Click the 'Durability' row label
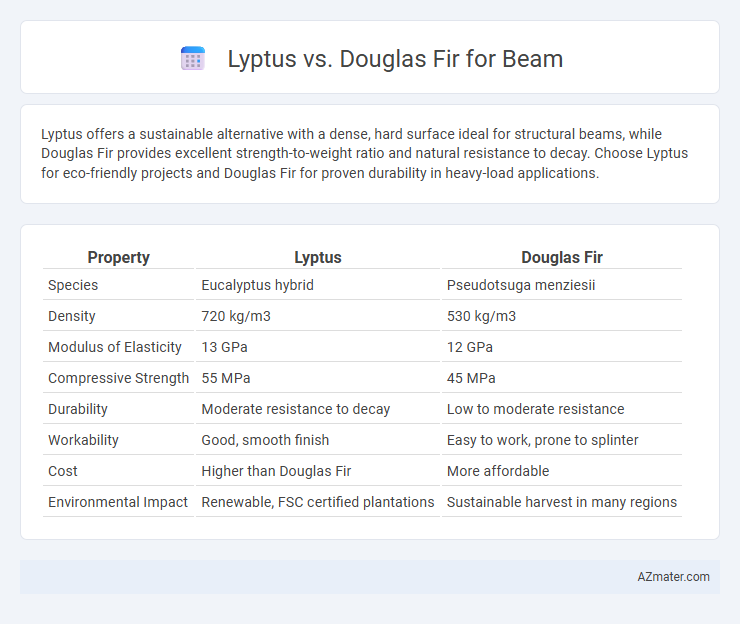This screenshot has height=624, width=740. click(x=78, y=409)
